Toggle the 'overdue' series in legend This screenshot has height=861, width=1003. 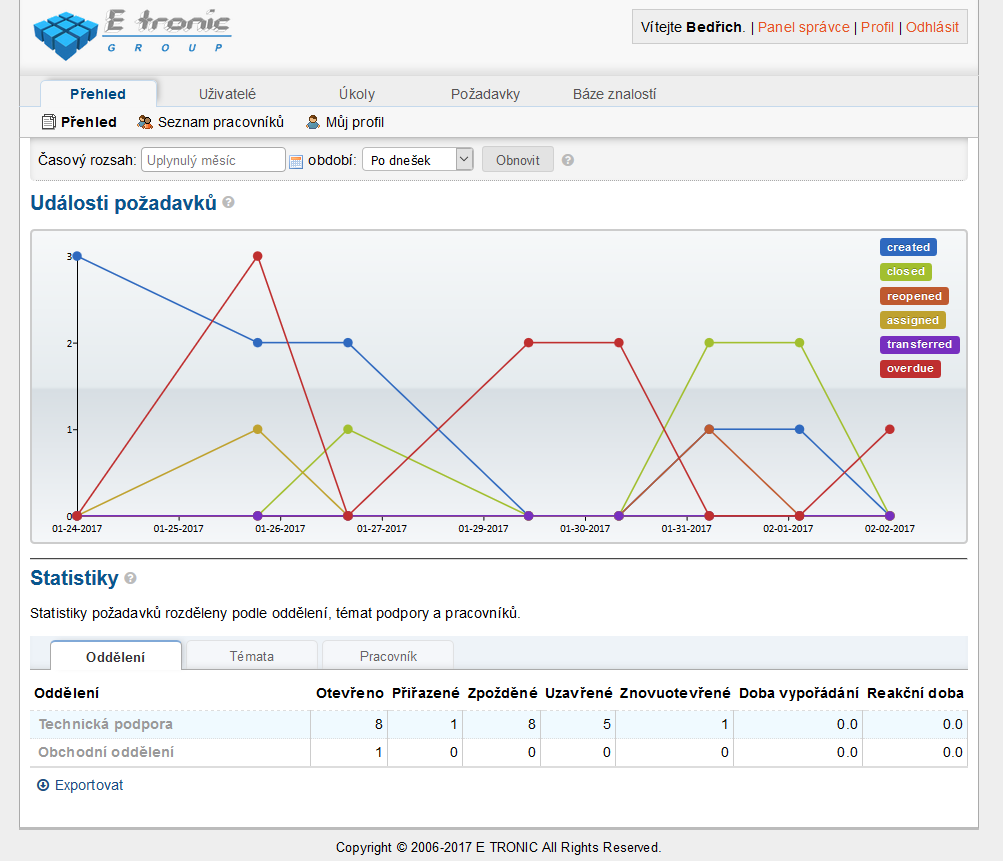(910, 369)
